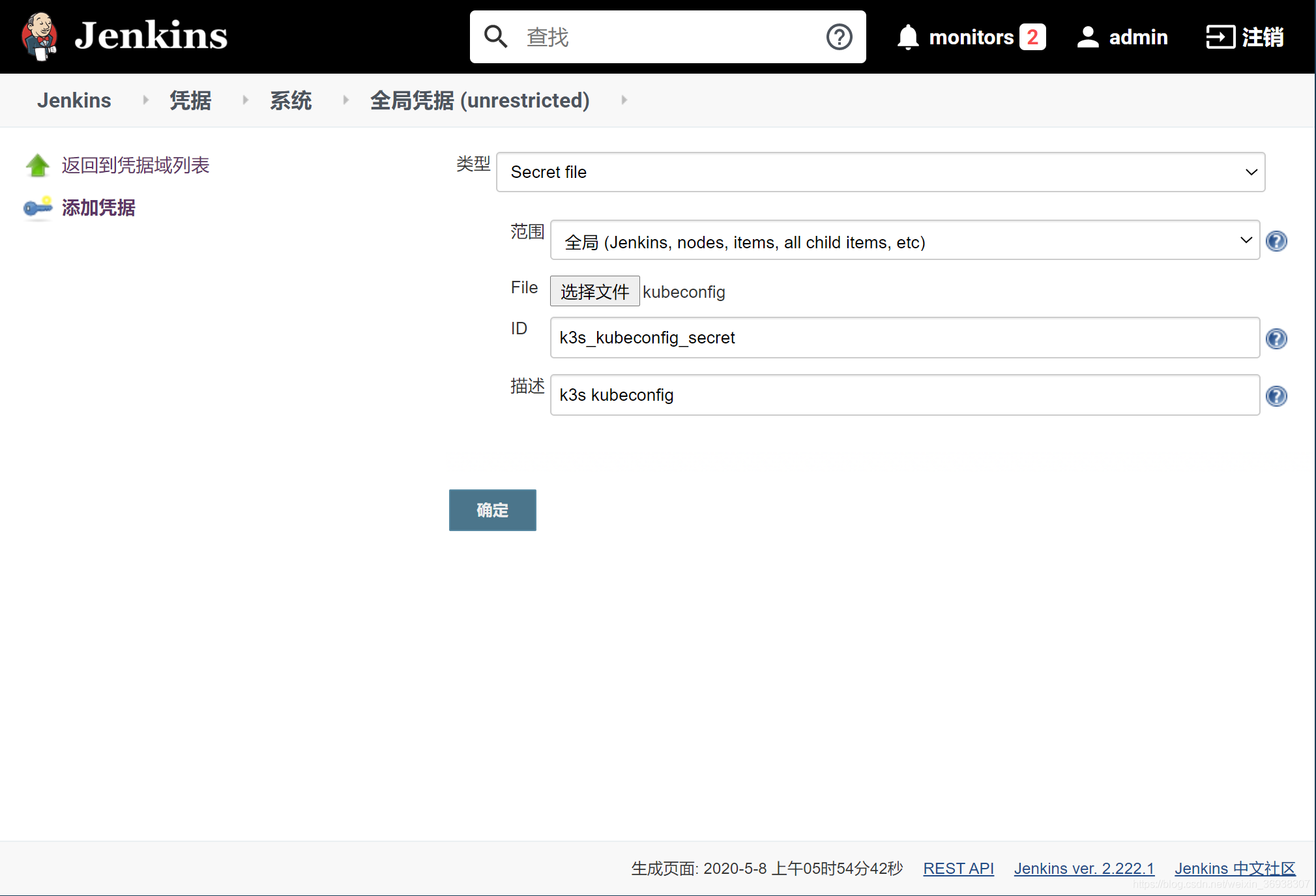Open the 范围 scope dropdown
Viewport: 1316px width, 896px height.
pyautogui.click(x=905, y=240)
